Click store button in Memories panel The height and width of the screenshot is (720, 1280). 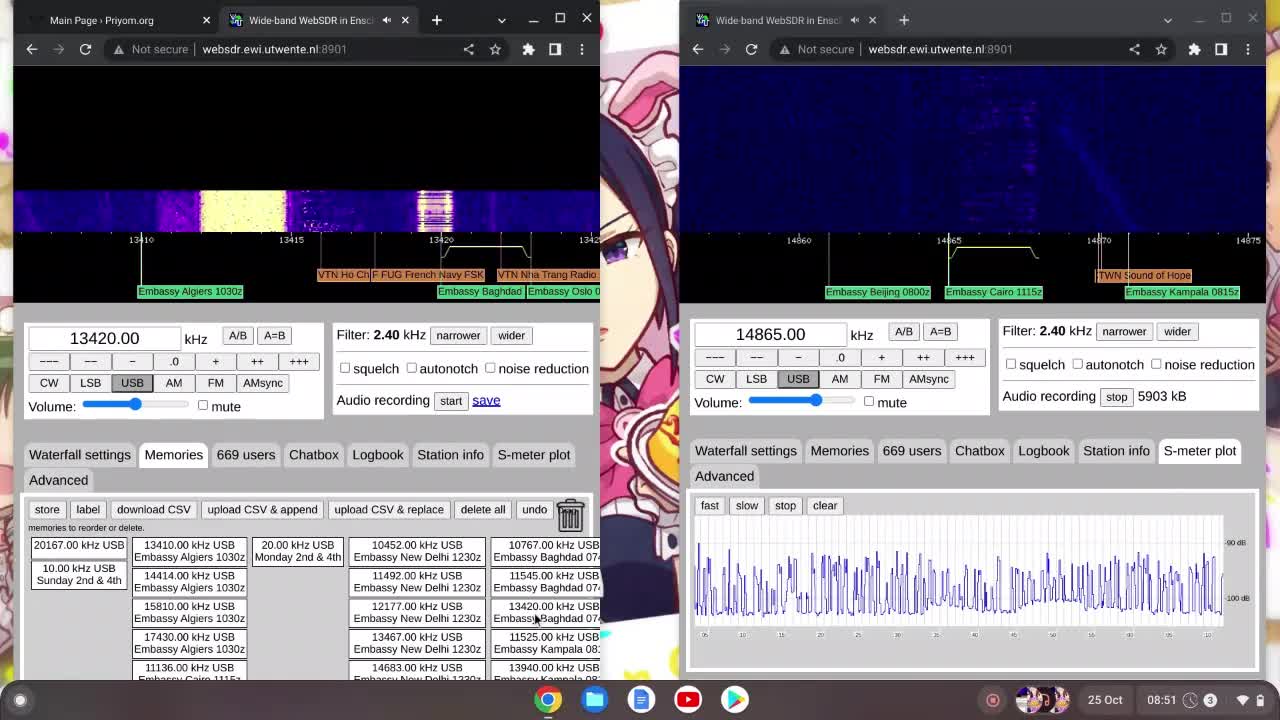47,510
